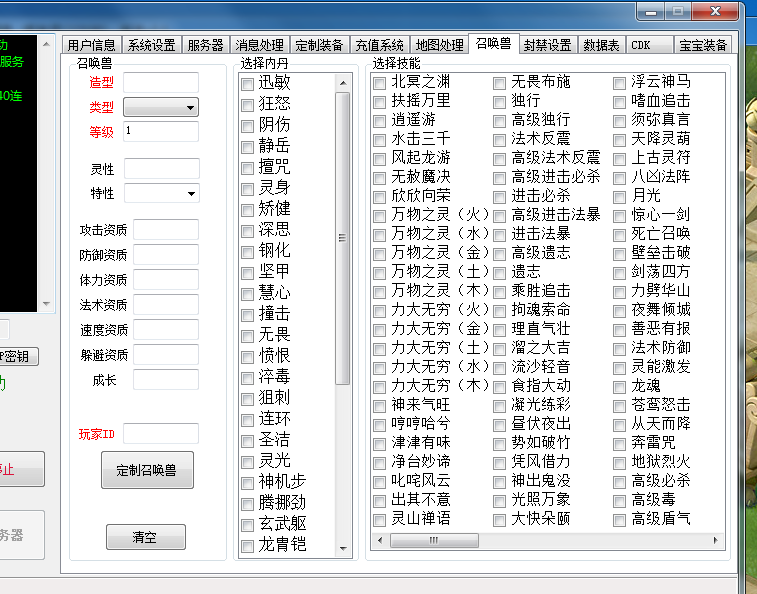Screen dimensions: 757x594
Task: Go to the 定制装备 tab
Action: pyautogui.click(x=320, y=45)
